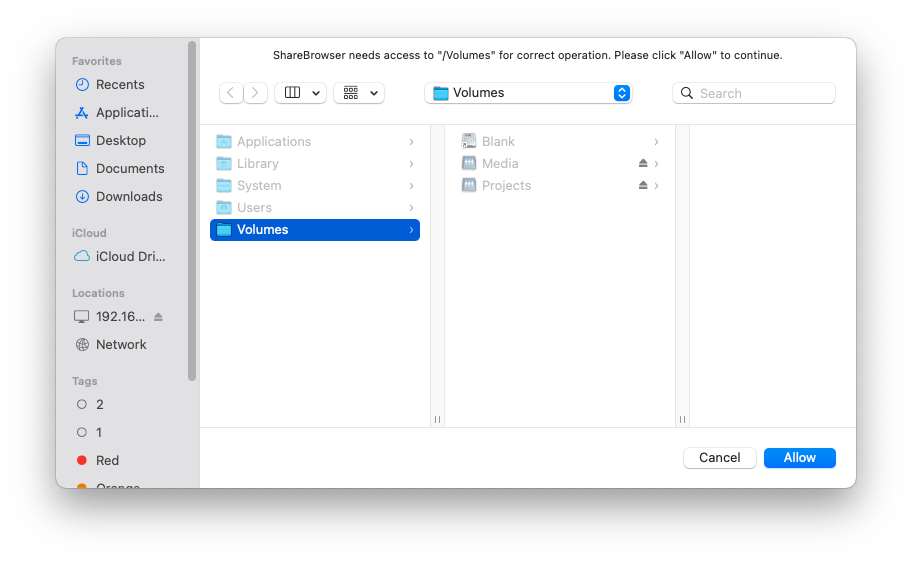The width and height of the screenshot is (912, 562).
Task: Click the back navigation arrow
Action: 231,93
